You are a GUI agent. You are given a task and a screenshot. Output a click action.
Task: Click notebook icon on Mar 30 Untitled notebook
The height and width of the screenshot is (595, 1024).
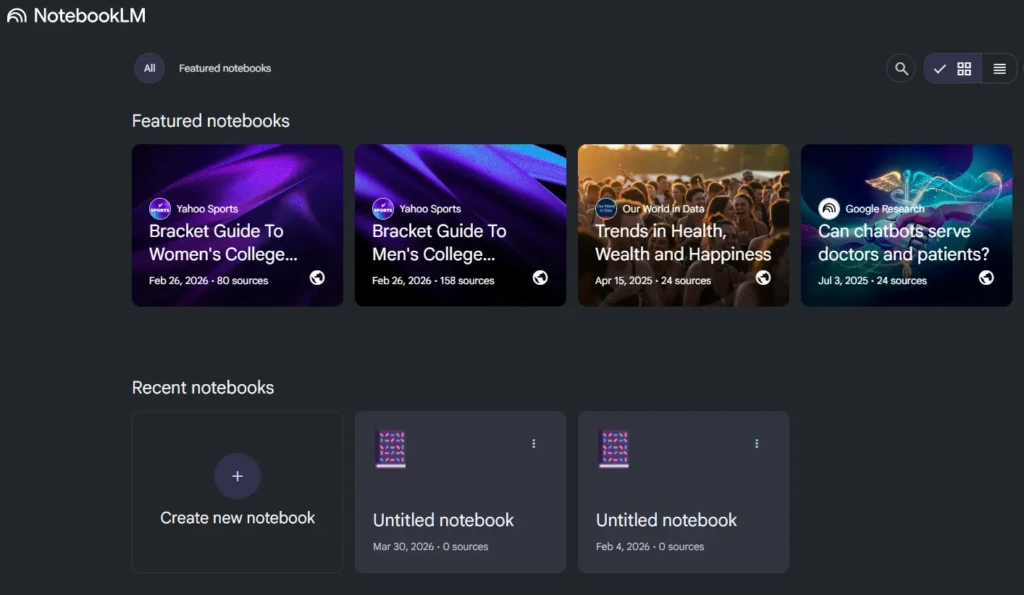[391, 449]
